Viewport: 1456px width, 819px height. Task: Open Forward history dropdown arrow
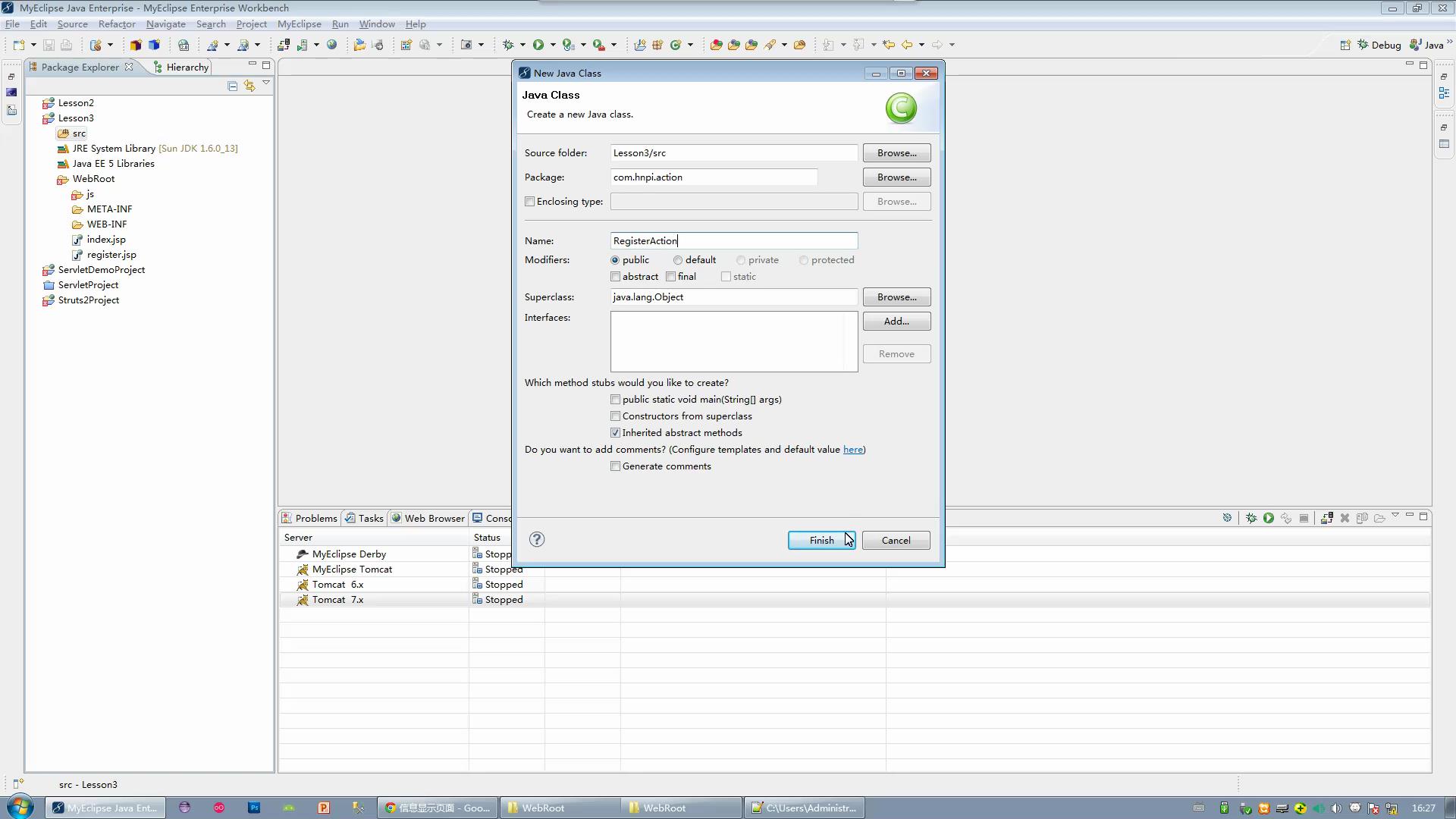click(x=952, y=45)
